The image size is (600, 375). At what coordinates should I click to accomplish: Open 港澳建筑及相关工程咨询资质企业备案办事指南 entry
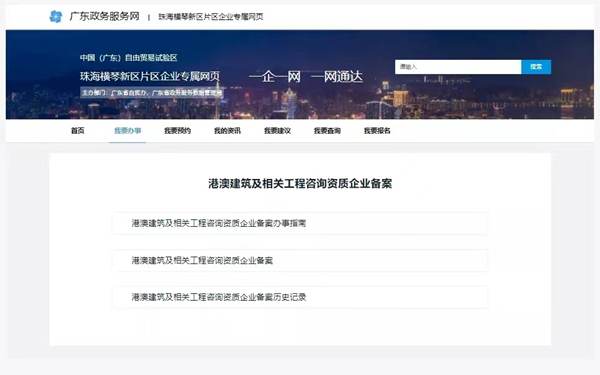click(x=300, y=223)
